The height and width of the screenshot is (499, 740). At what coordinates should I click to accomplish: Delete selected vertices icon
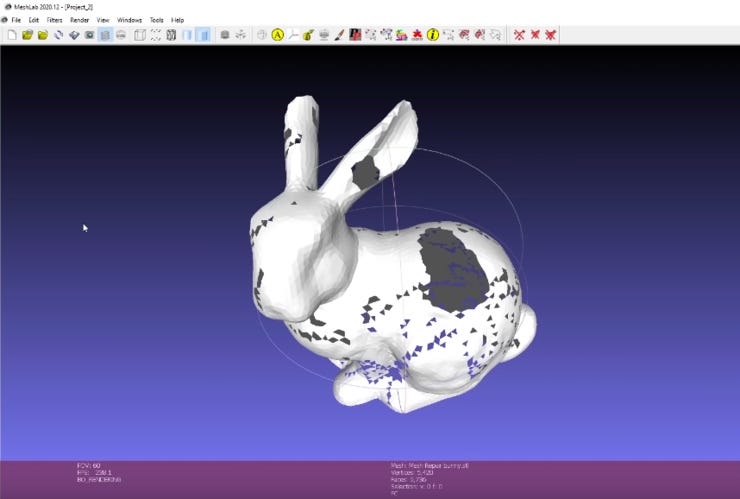coord(519,34)
